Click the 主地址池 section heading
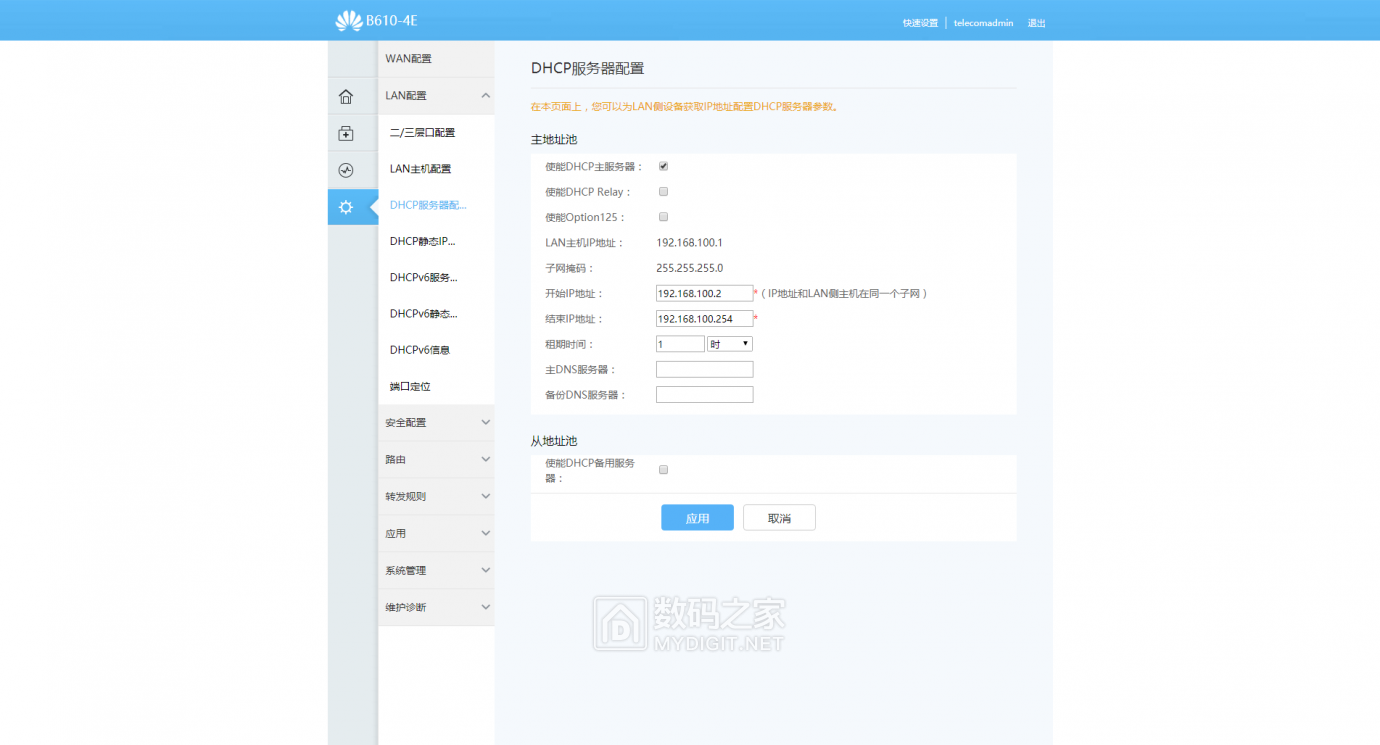The height and width of the screenshot is (745, 1380). 554,140
